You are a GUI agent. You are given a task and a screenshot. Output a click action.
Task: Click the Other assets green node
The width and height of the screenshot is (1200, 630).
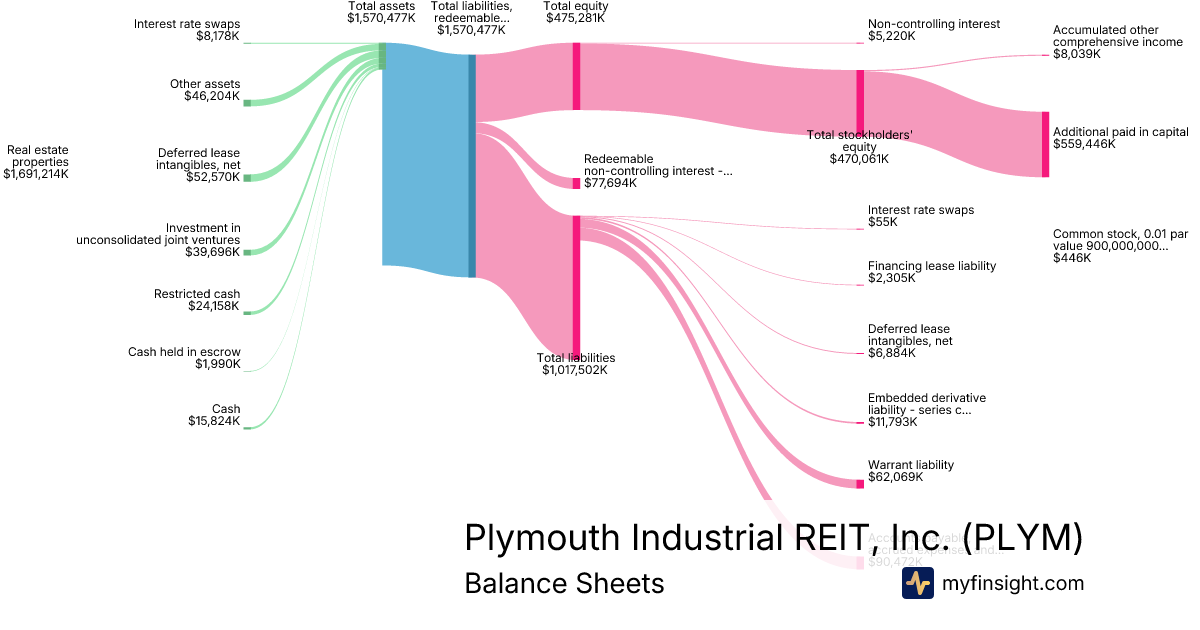(247, 102)
